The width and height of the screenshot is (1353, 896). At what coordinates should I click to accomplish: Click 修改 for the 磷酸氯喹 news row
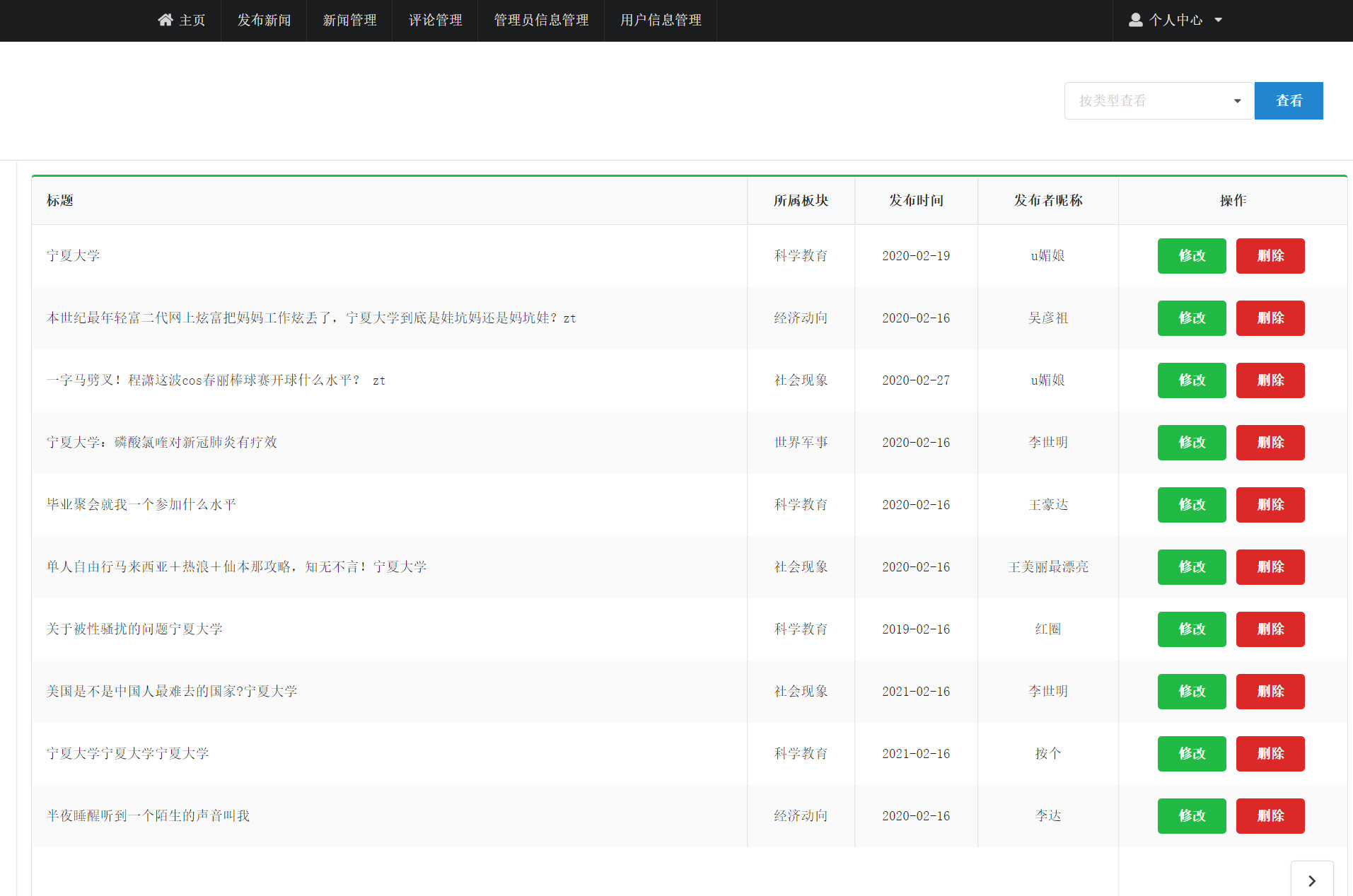coord(1192,443)
